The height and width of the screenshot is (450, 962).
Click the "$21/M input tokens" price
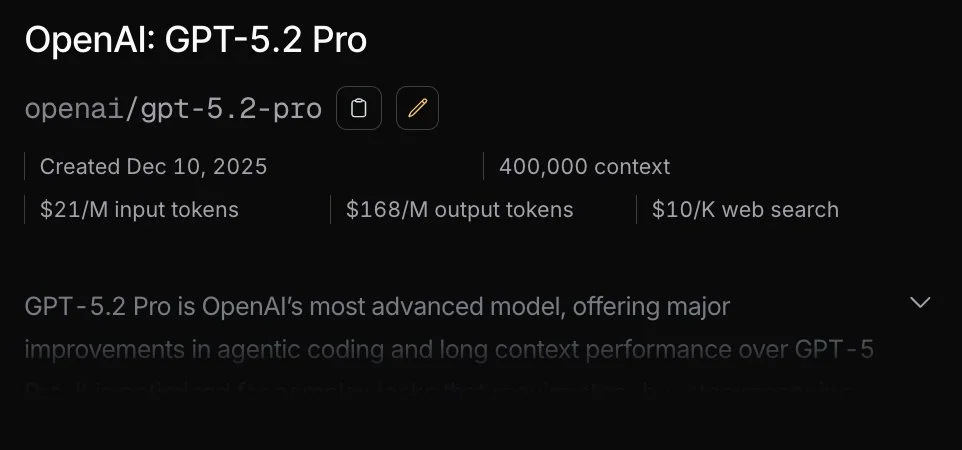(x=139, y=210)
